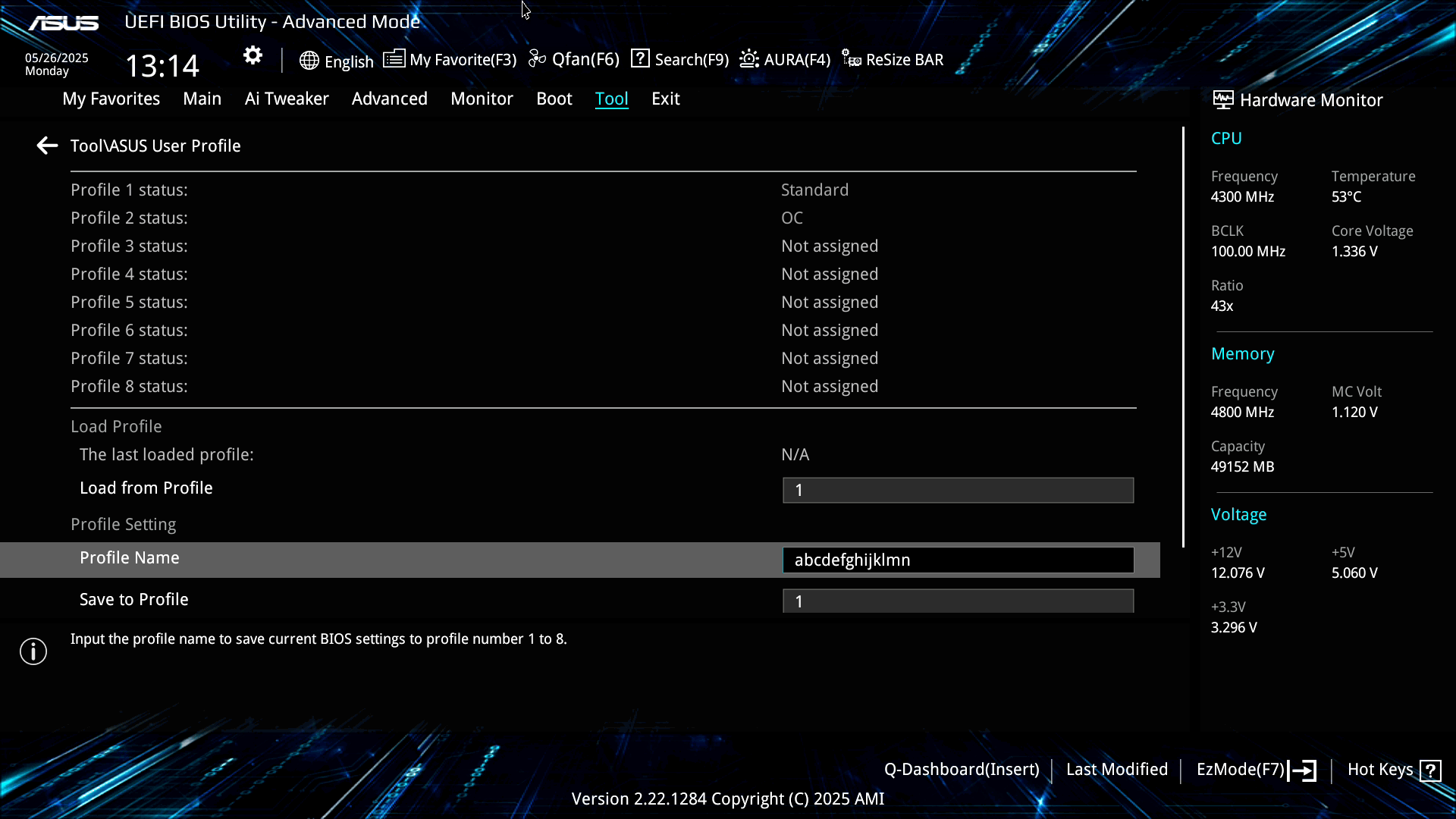Click the back arrow beside Tool\ASUS User Profile

(x=47, y=146)
